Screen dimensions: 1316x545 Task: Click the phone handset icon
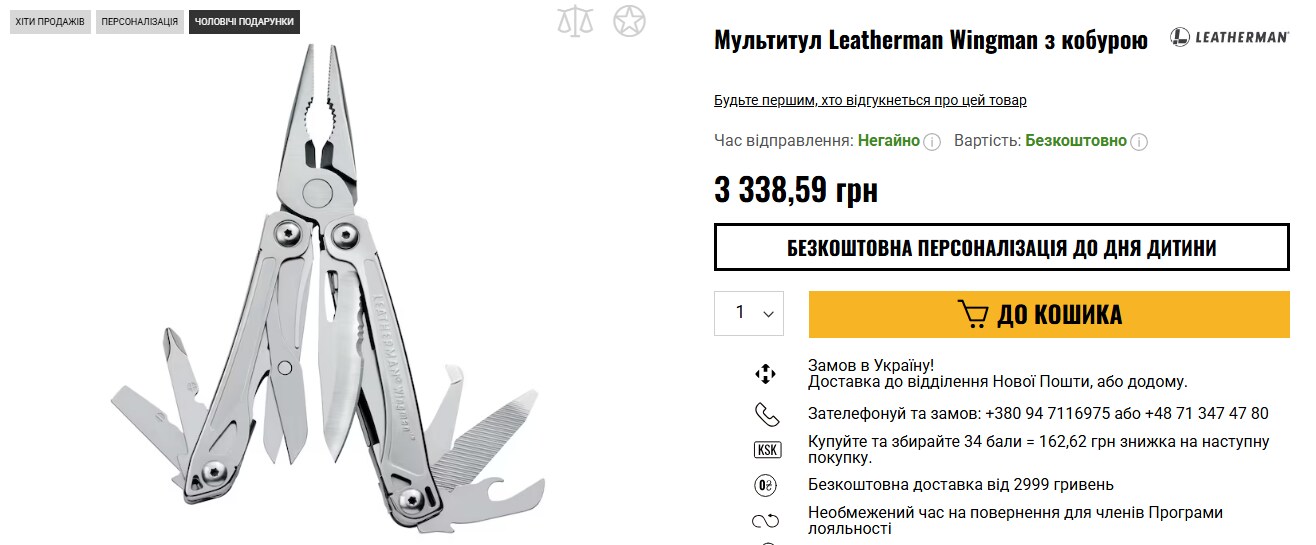(x=765, y=414)
